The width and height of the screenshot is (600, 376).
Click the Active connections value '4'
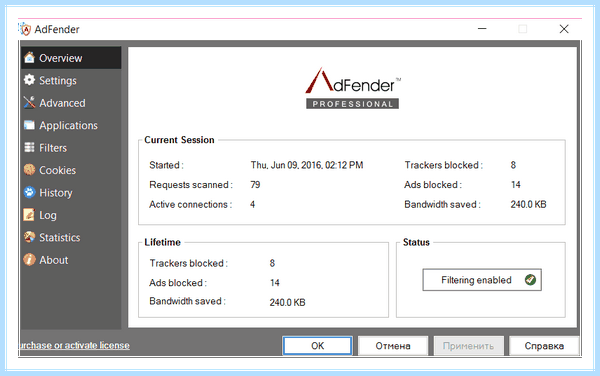point(253,204)
